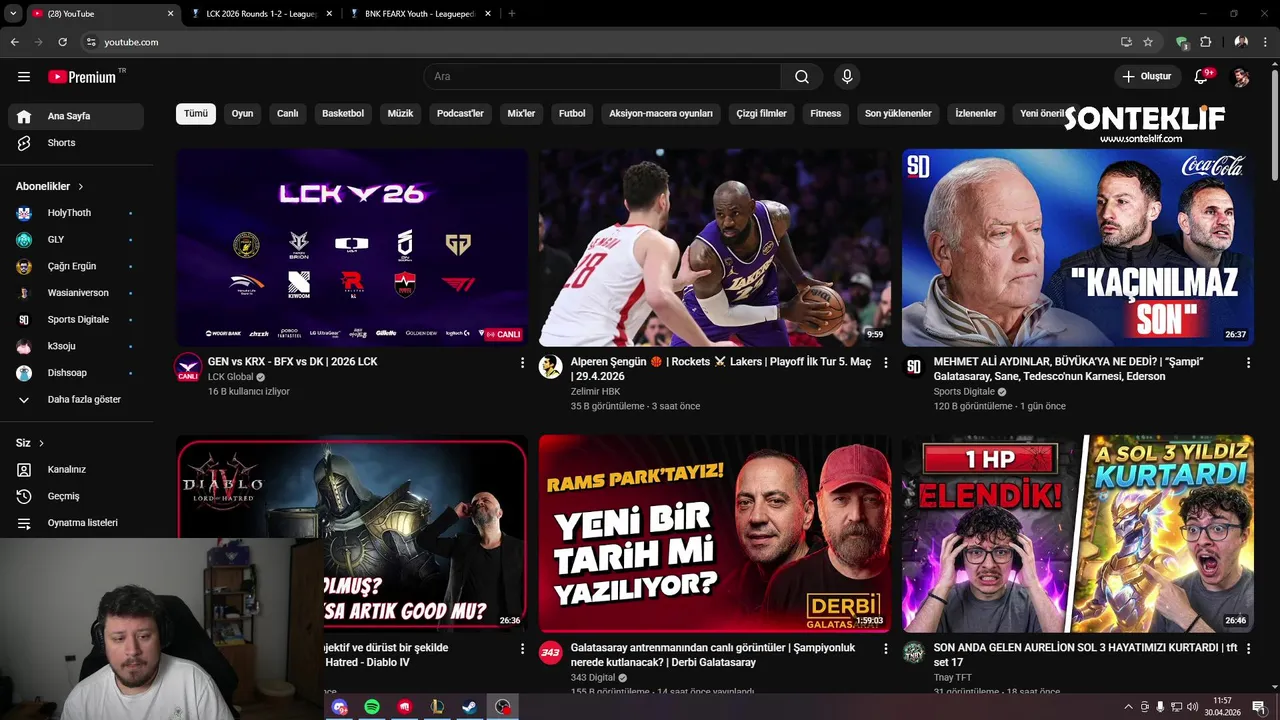Click the 343 Digital channel avatar
The image size is (1280, 720).
tap(550, 653)
